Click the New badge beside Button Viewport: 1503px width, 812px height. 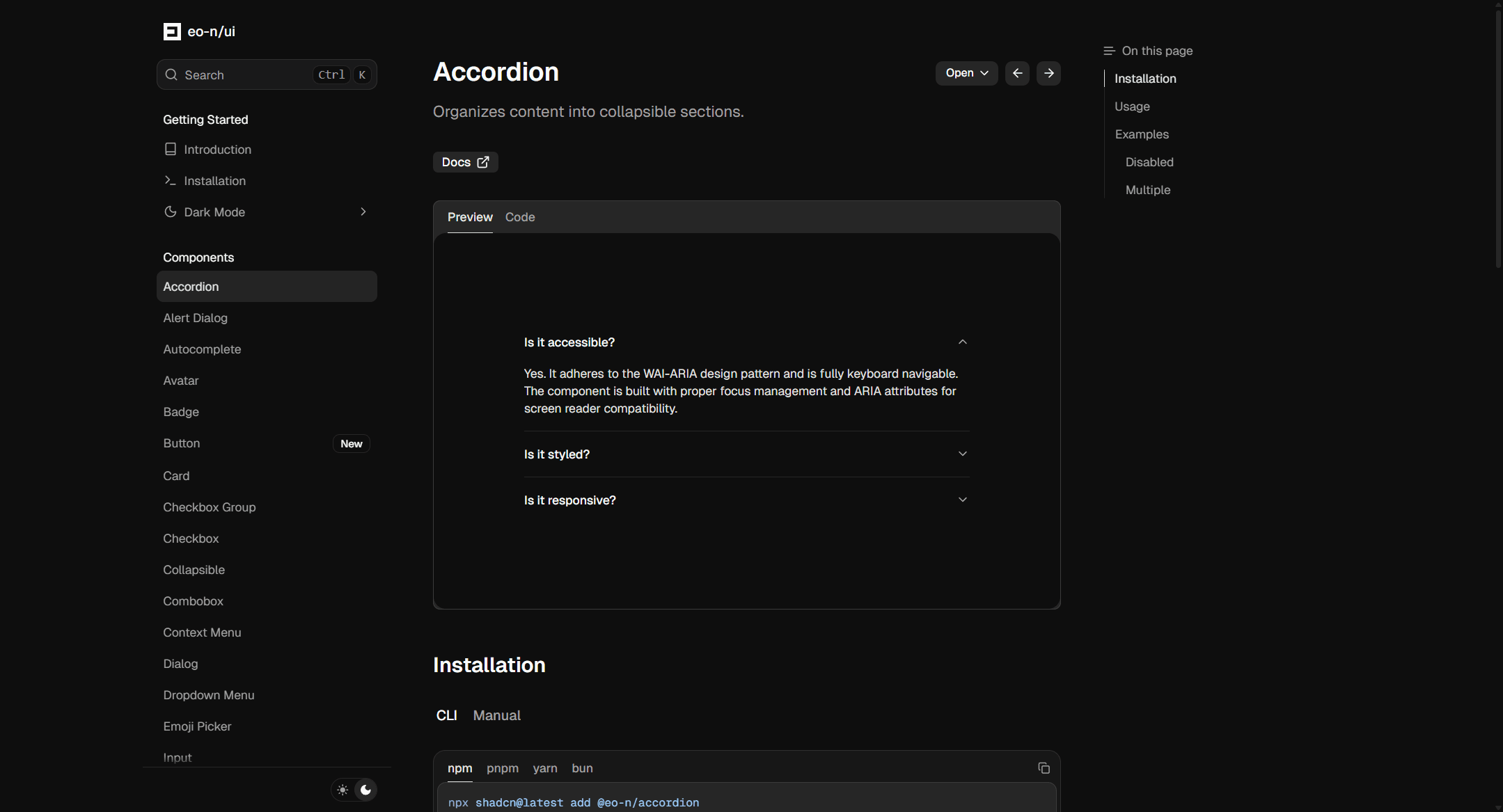click(352, 444)
